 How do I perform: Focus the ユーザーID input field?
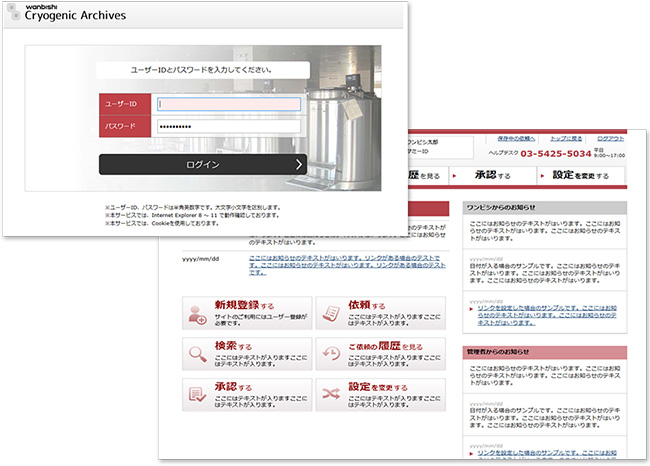point(229,104)
